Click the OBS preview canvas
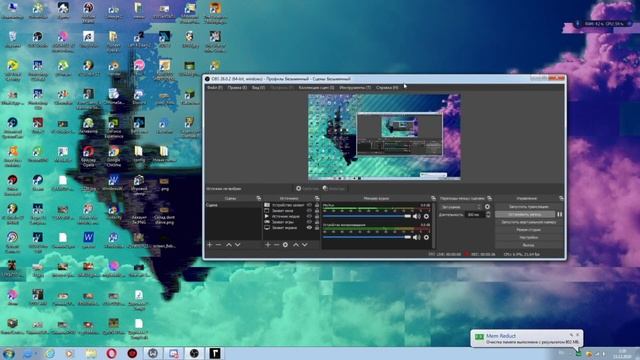Viewport: 640px width, 360px height. (384, 137)
